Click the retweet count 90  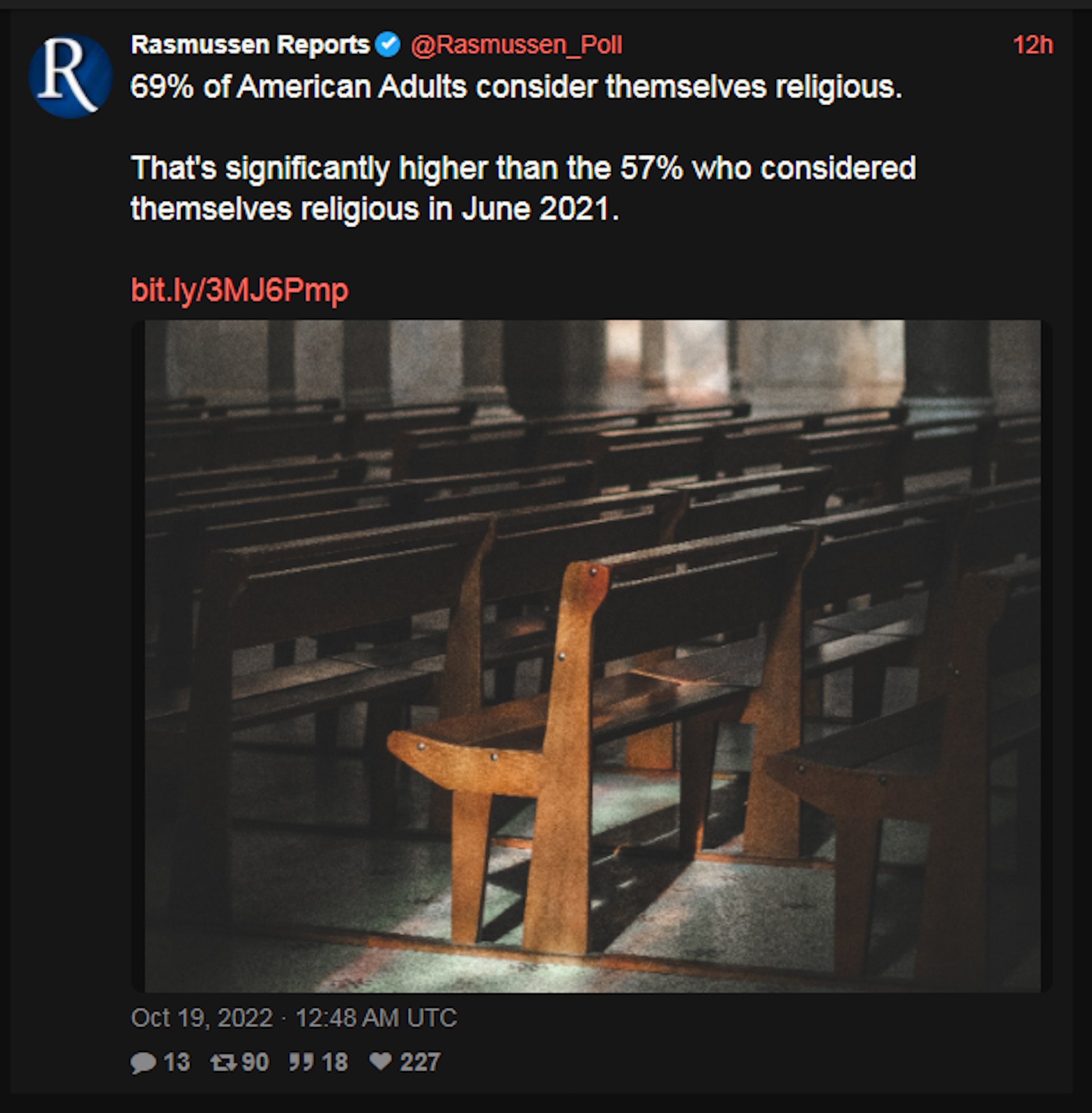coord(255,1062)
